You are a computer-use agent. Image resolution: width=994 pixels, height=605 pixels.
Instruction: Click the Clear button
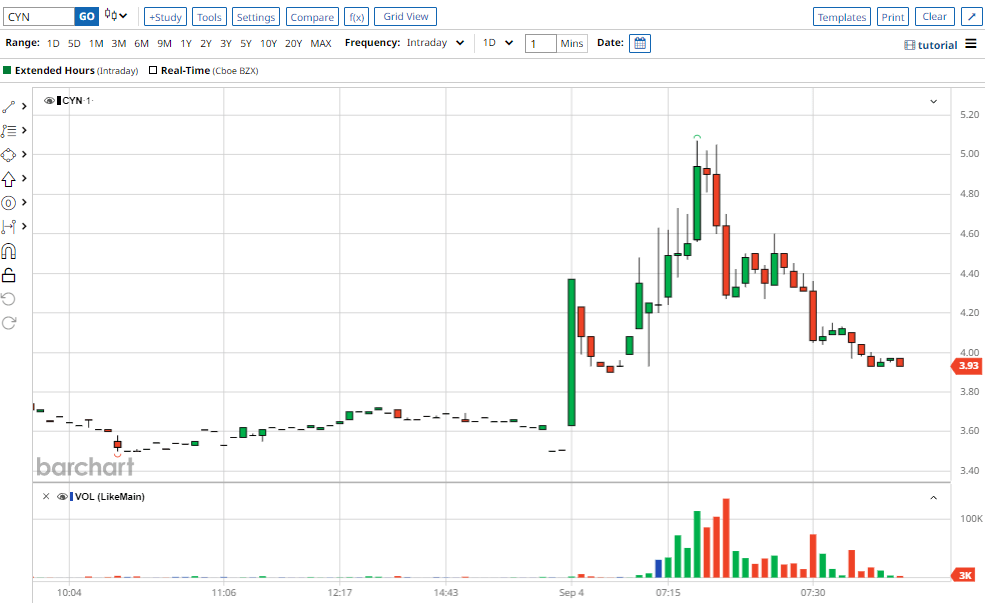pos(934,16)
